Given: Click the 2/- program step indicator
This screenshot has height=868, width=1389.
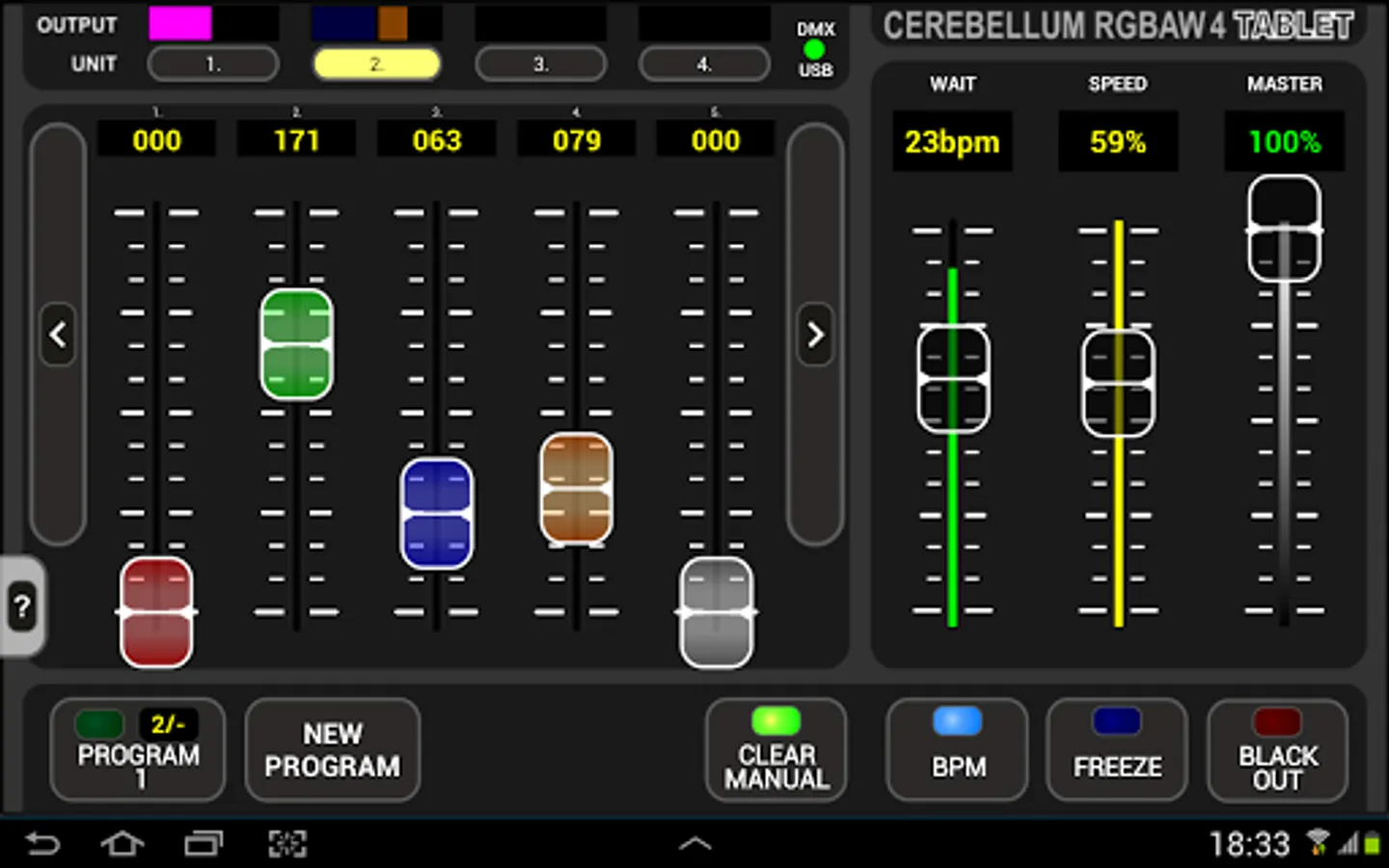Looking at the screenshot, I should 168,723.
